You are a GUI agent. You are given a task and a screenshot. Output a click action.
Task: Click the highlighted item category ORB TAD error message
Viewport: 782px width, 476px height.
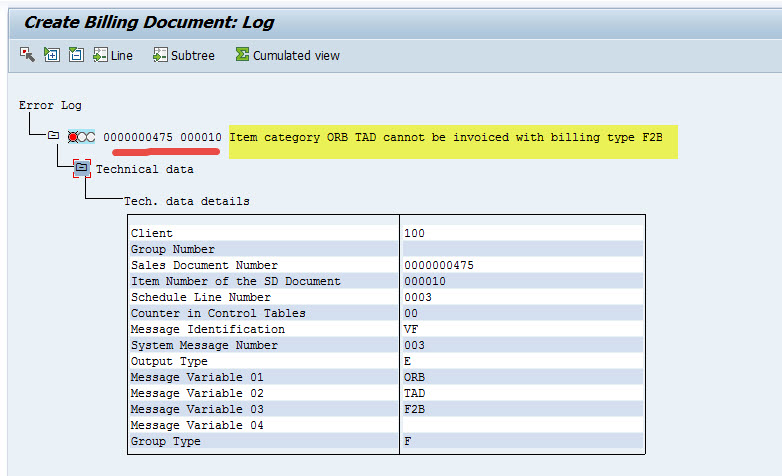pyautogui.click(x=446, y=137)
